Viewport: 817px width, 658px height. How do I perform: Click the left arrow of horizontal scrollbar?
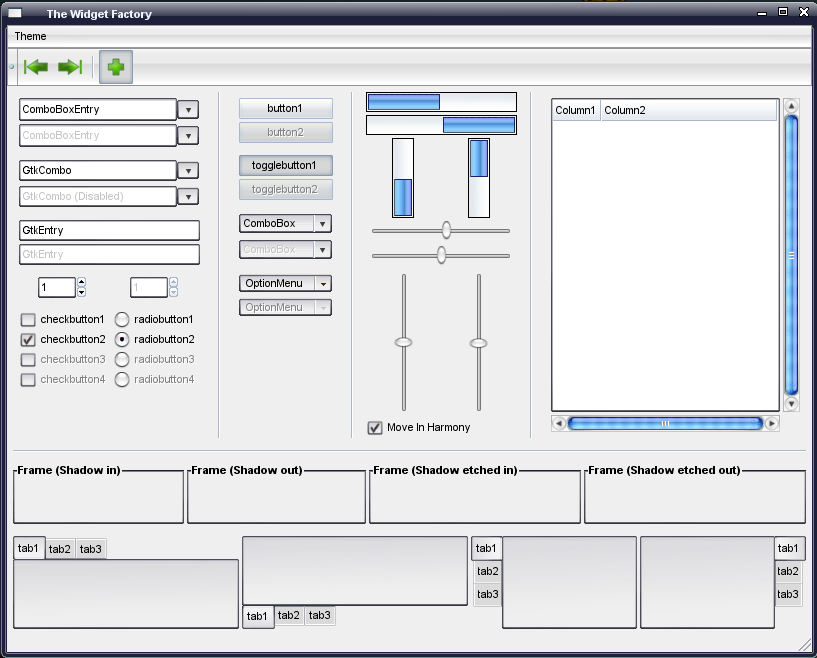pyautogui.click(x=559, y=424)
